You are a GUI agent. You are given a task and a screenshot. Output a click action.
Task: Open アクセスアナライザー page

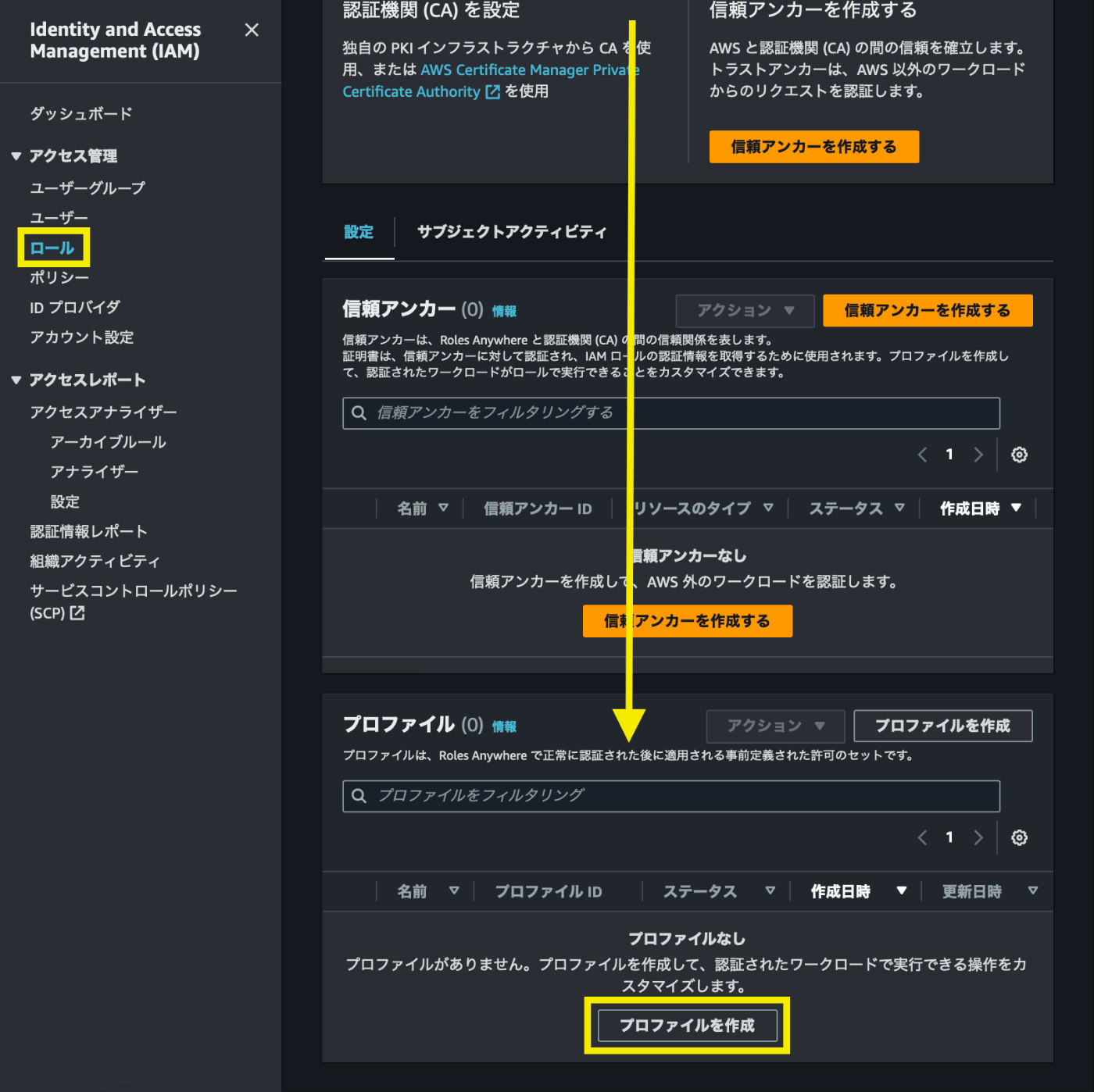(x=103, y=412)
